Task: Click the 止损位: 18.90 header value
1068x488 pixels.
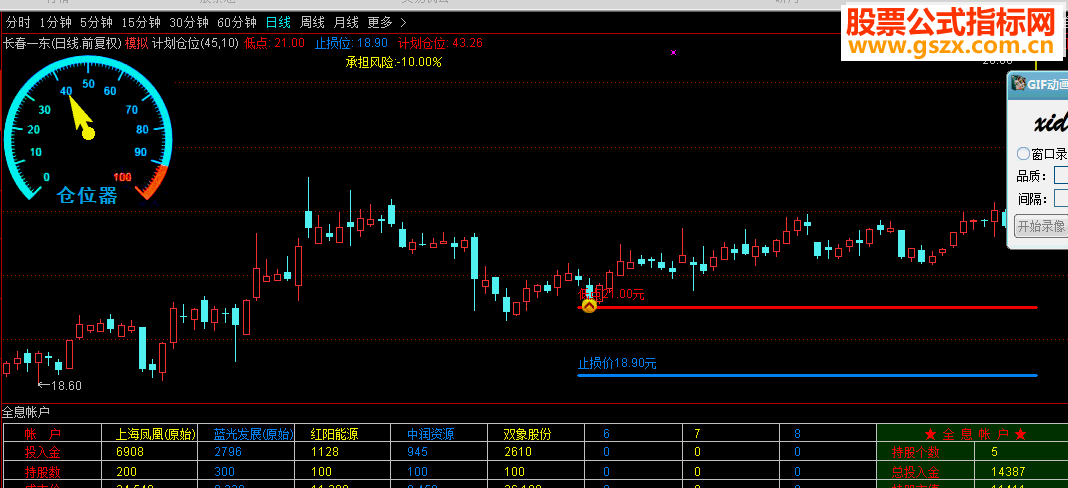Action: pyautogui.click(x=351, y=43)
